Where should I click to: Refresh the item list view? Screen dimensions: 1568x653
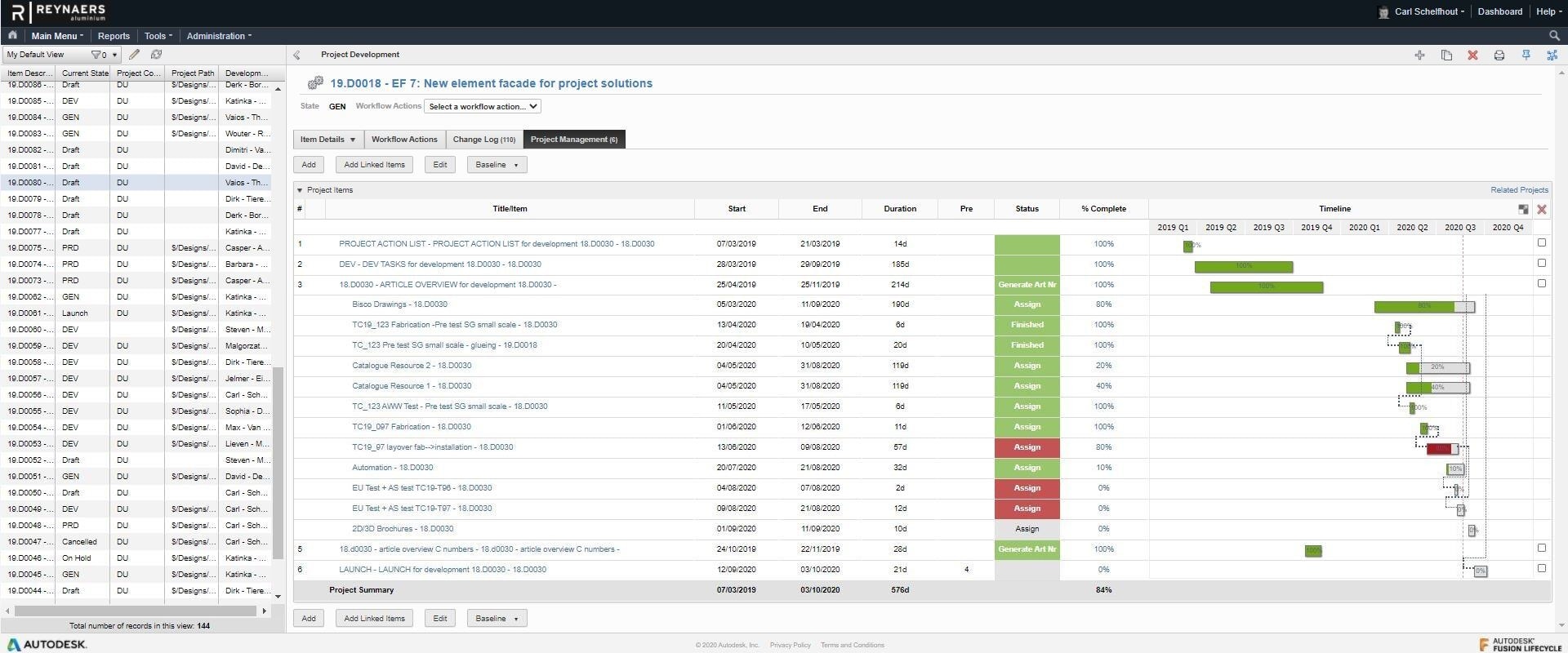[156, 55]
